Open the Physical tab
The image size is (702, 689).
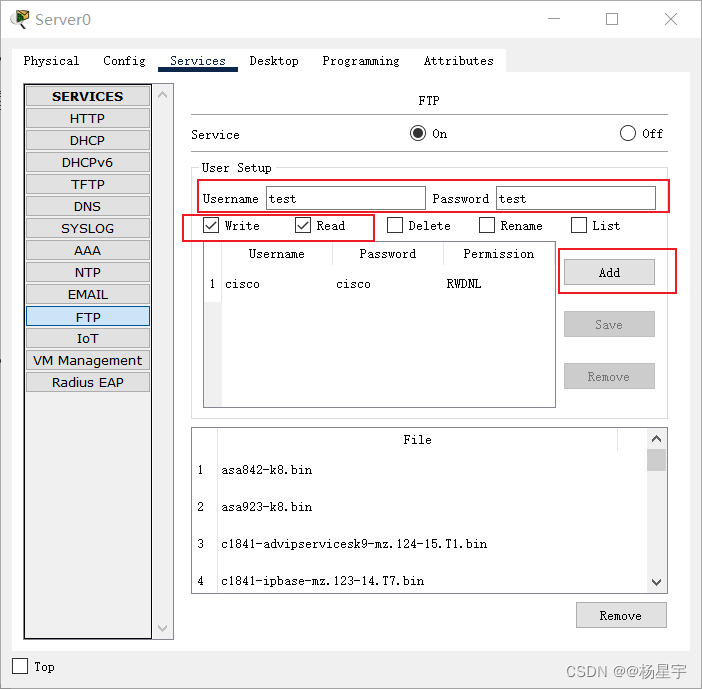point(51,61)
